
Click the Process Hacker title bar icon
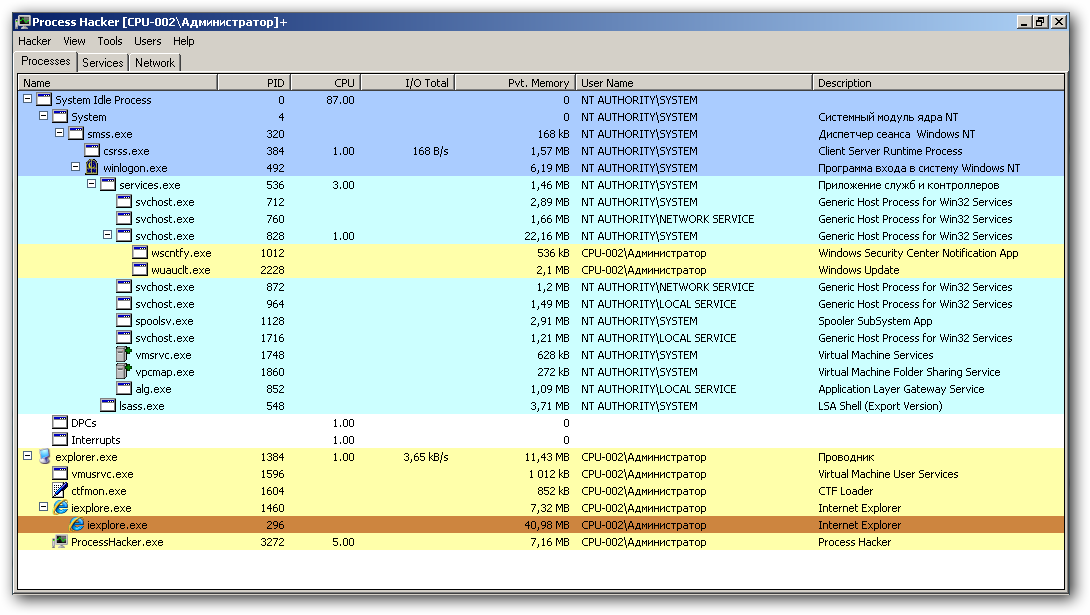tap(23, 22)
